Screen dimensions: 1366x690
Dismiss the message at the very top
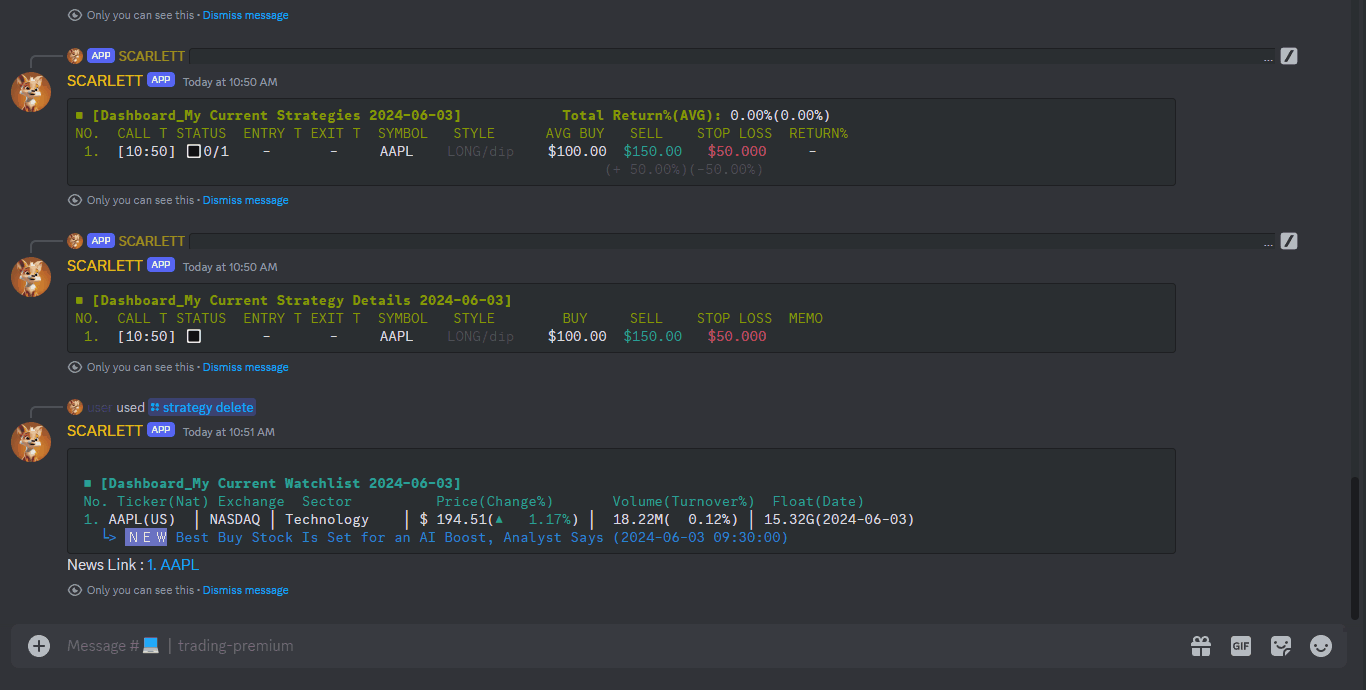click(245, 15)
